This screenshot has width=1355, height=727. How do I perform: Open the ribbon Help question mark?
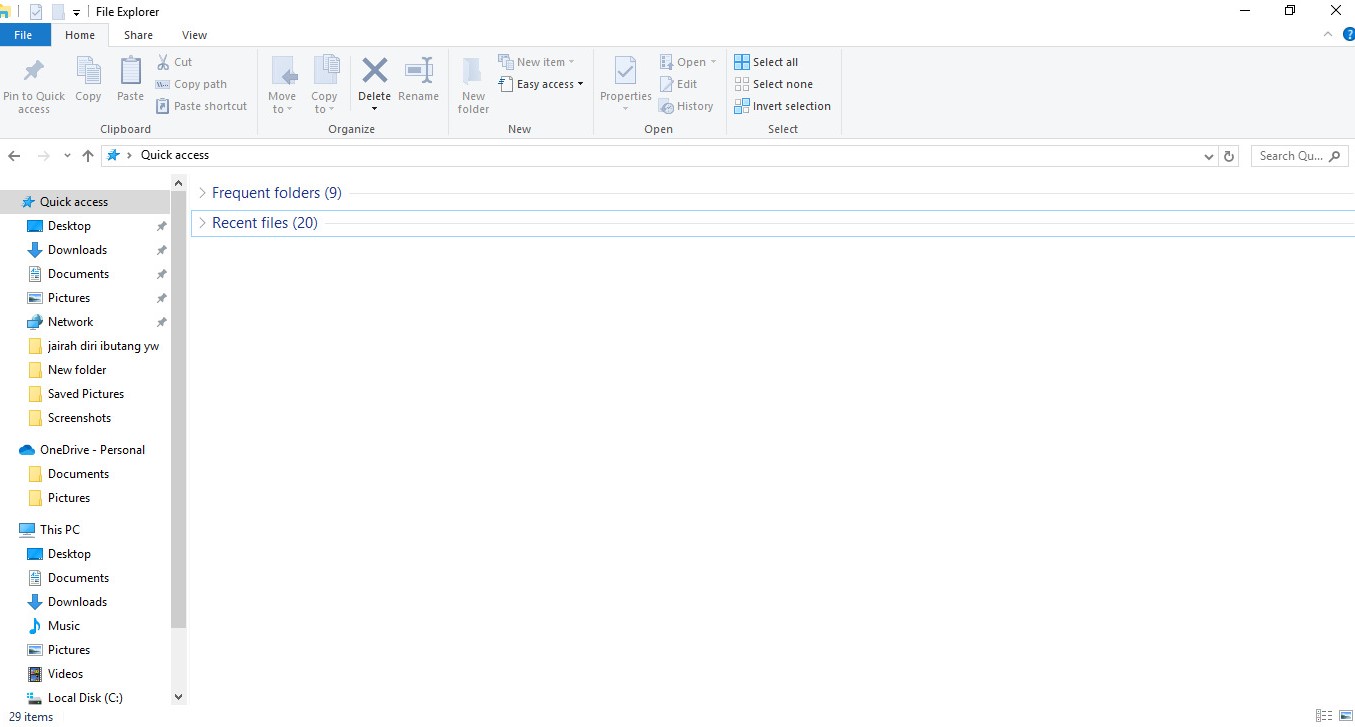pyautogui.click(x=1348, y=34)
